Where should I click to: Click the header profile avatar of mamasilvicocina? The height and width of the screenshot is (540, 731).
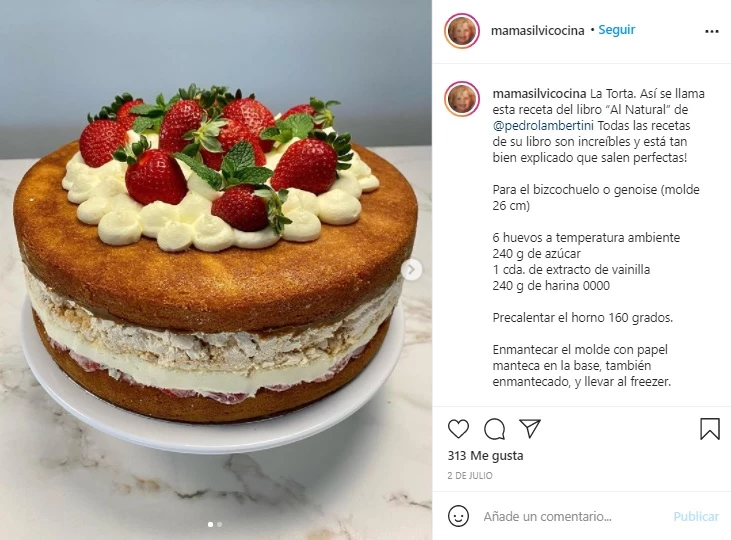pos(462,31)
